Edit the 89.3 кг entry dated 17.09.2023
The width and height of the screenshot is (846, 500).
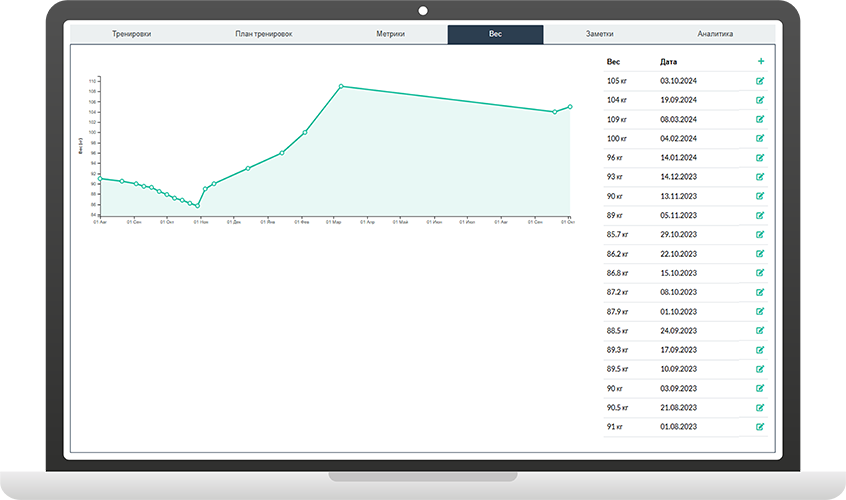click(760, 350)
